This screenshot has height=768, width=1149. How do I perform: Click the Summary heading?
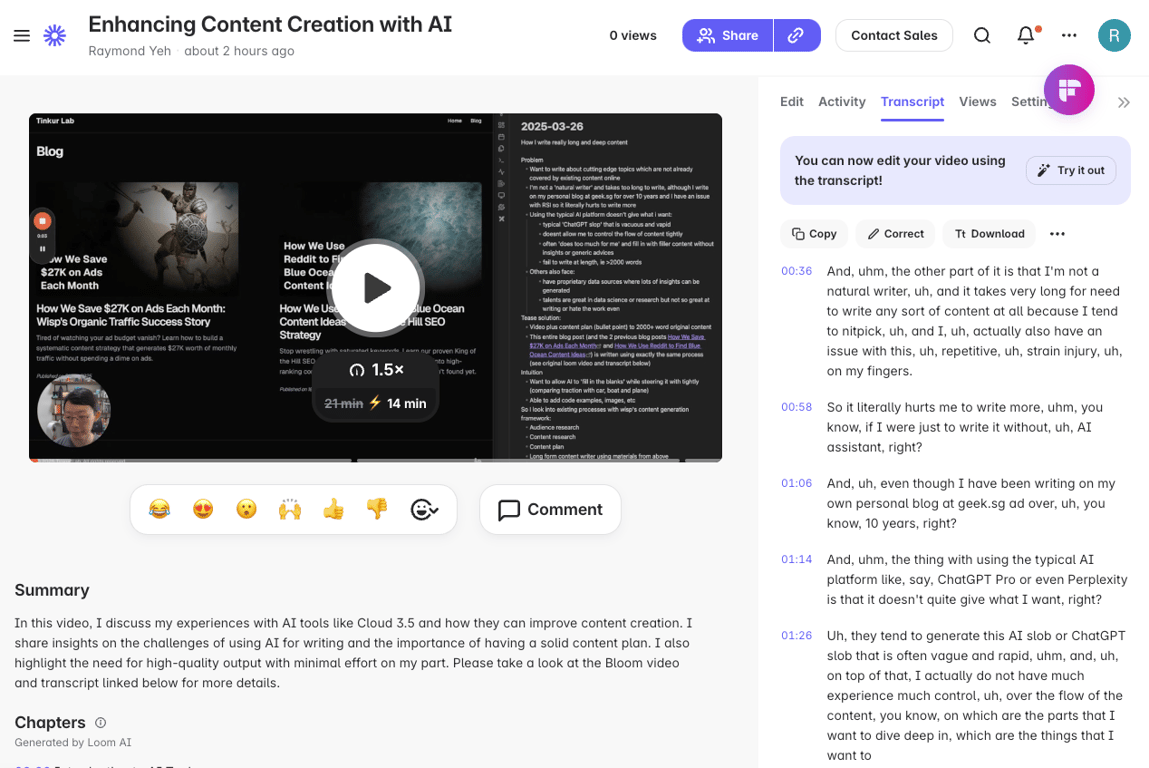pyautogui.click(x=52, y=591)
